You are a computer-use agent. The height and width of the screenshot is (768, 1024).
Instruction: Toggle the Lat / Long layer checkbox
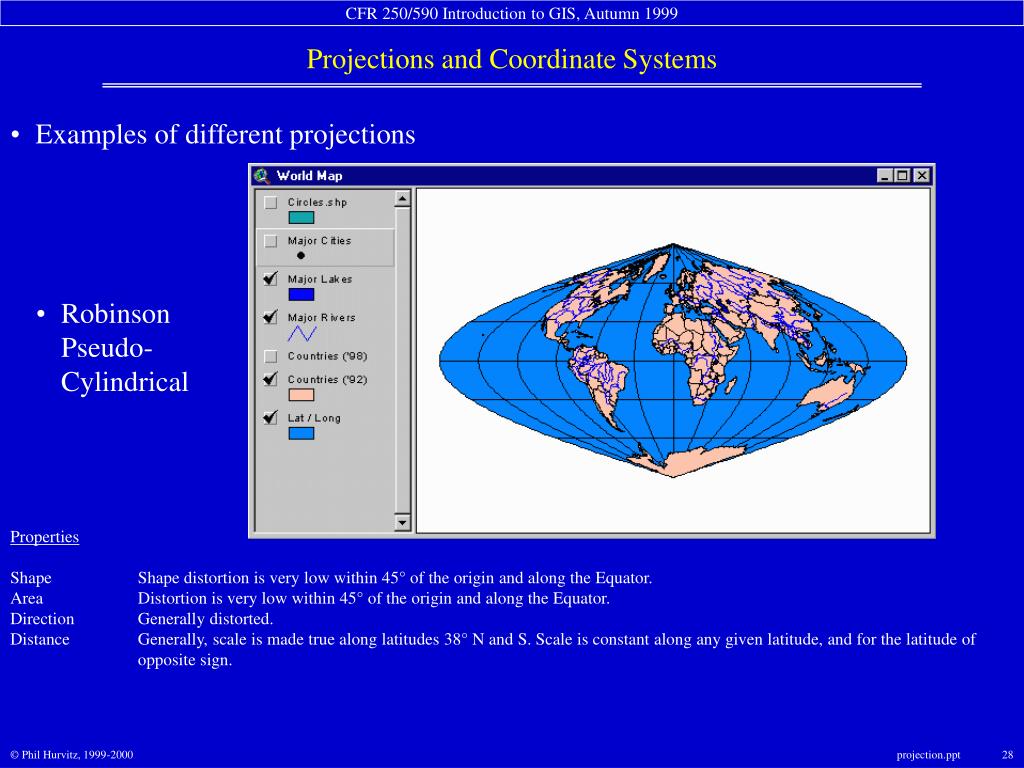[x=270, y=417]
